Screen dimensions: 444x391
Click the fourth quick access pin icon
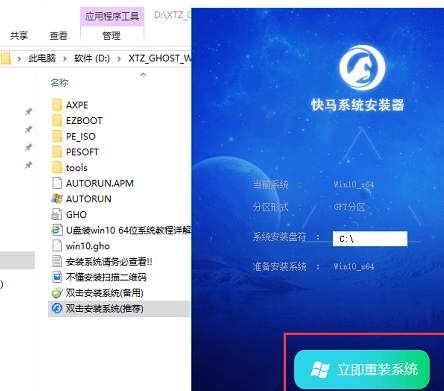pyautogui.click(x=29, y=165)
